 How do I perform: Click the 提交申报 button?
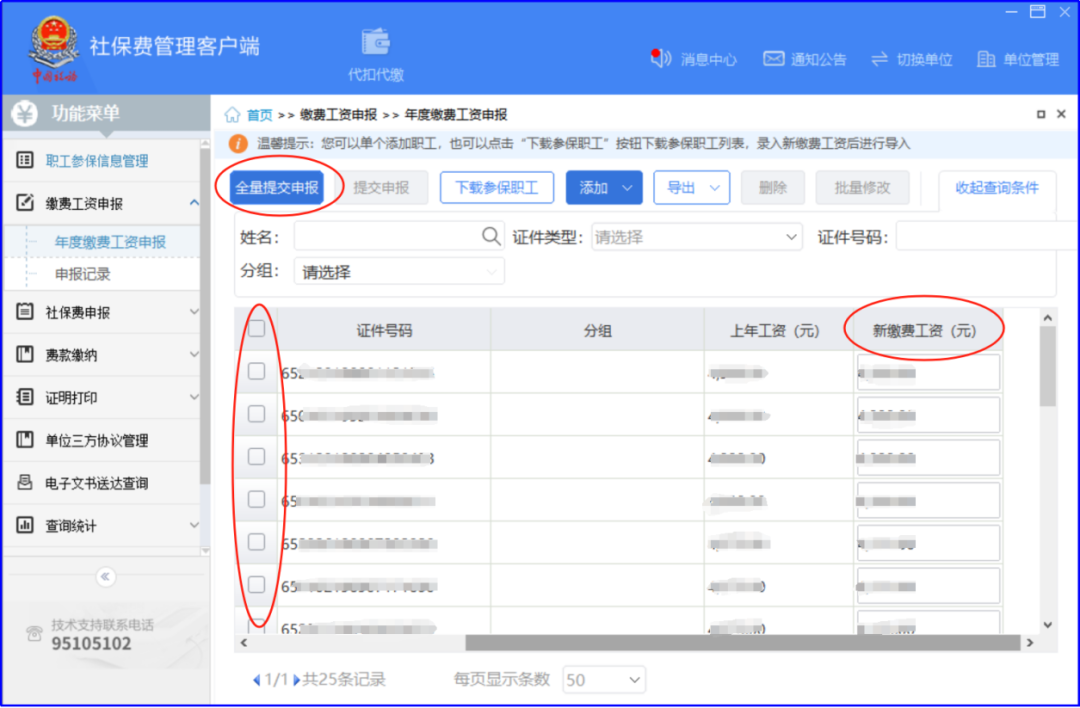click(382, 187)
